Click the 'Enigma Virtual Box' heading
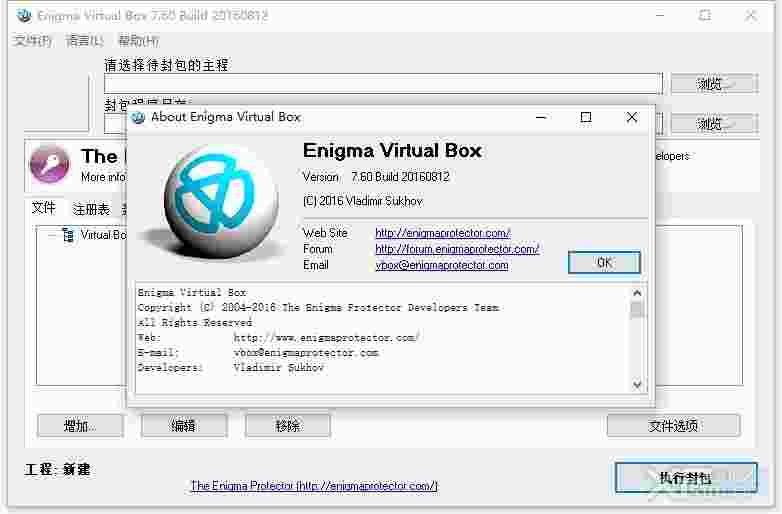This screenshot has height=514, width=782. pyautogui.click(x=392, y=151)
